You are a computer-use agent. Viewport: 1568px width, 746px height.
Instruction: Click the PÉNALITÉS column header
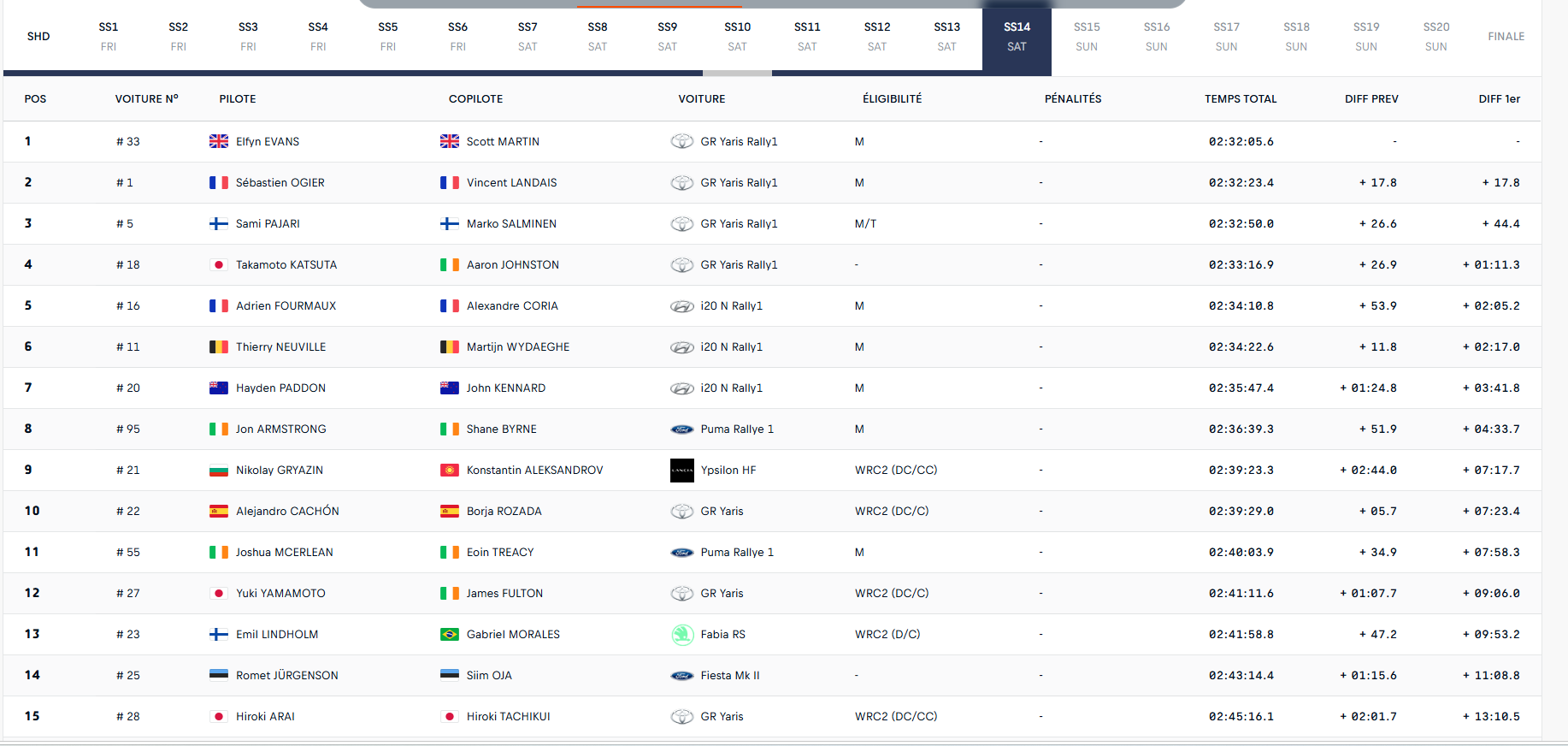point(1073,99)
